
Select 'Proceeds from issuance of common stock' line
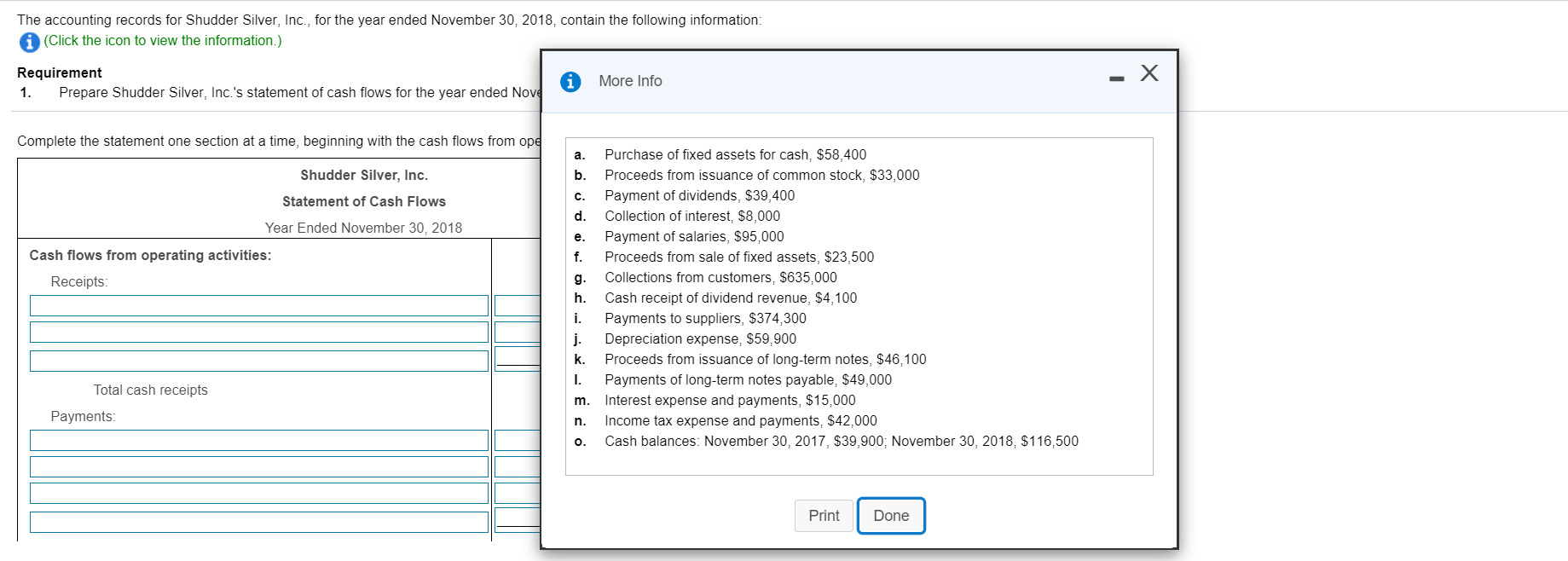(761, 175)
